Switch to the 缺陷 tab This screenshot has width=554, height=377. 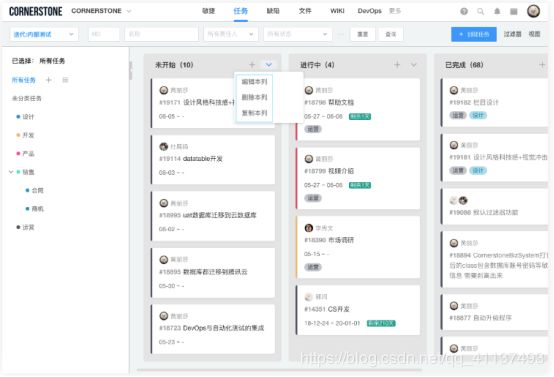coord(273,11)
